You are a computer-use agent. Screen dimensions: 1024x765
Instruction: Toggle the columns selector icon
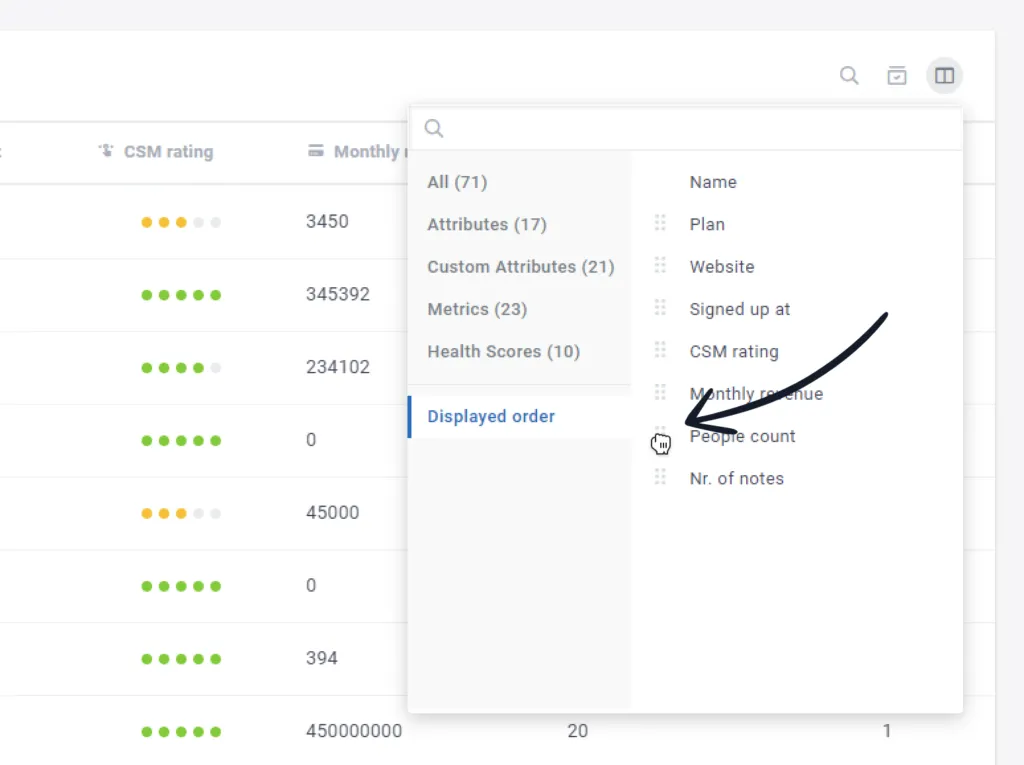[x=944, y=76]
